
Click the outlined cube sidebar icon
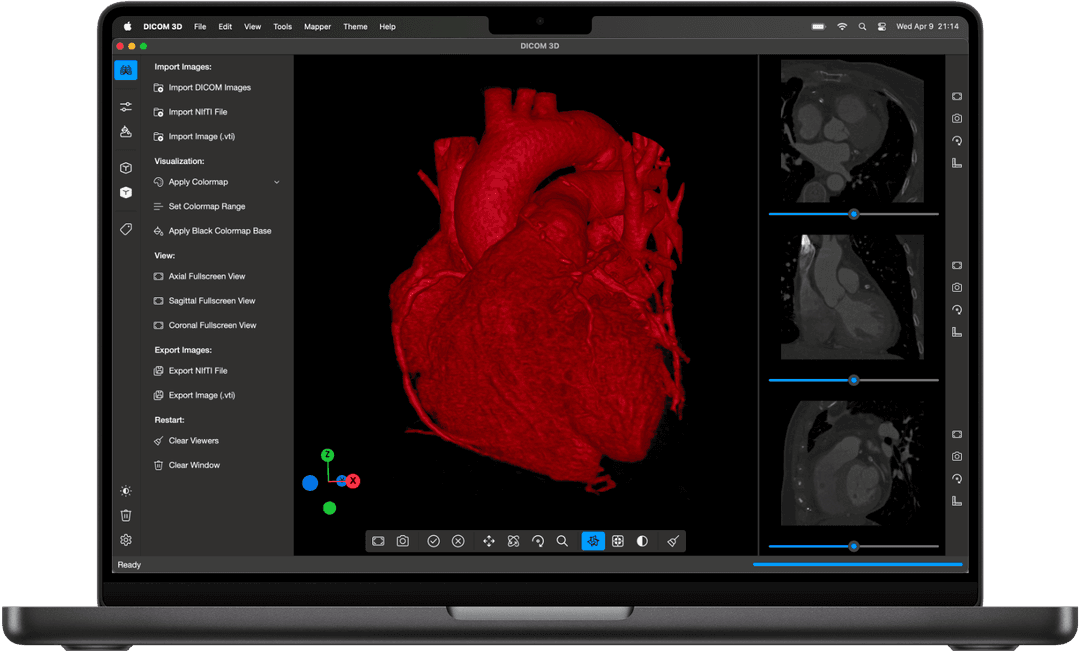pos(125,168)
